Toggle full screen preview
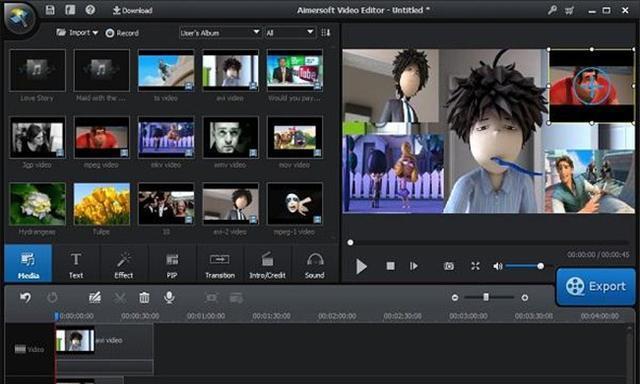The height and width of the screenshot is (384, 640). click(475, 266)
